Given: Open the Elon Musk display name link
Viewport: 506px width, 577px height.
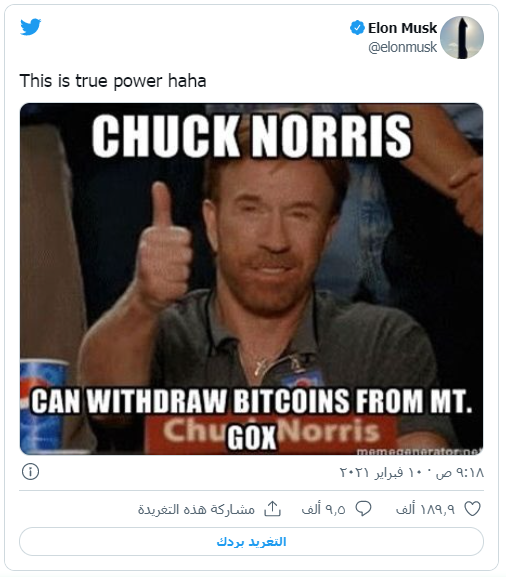Looking at the screenshot, I should tap(402, 28).
